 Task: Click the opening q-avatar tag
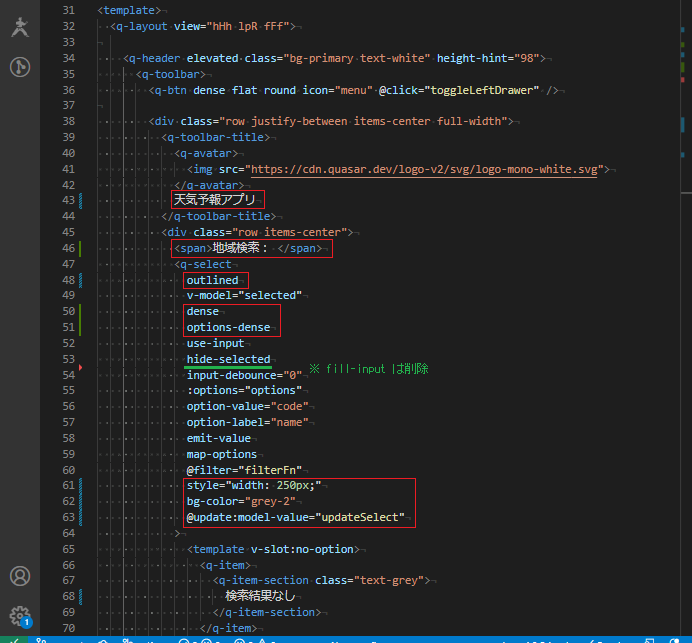[x=206, y=153]
